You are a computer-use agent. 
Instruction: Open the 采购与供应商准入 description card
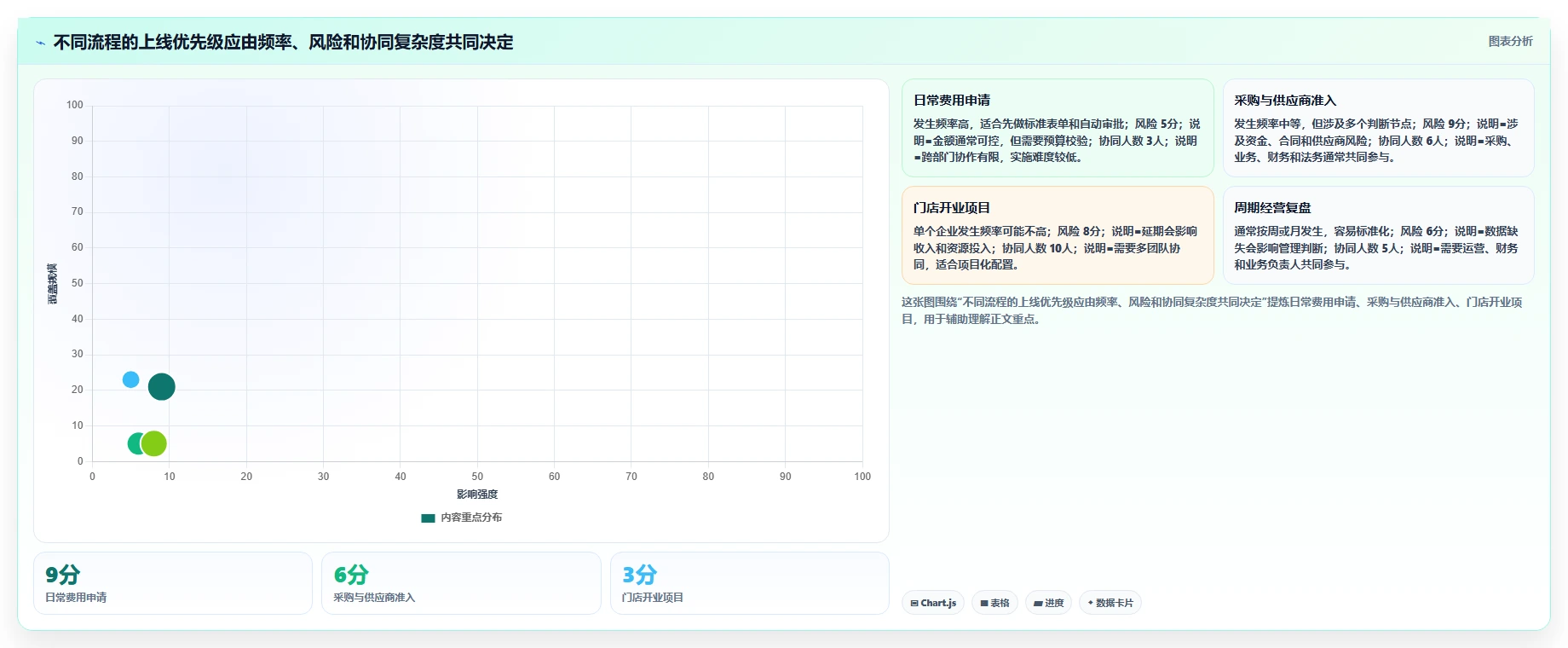click(1378, 128)
